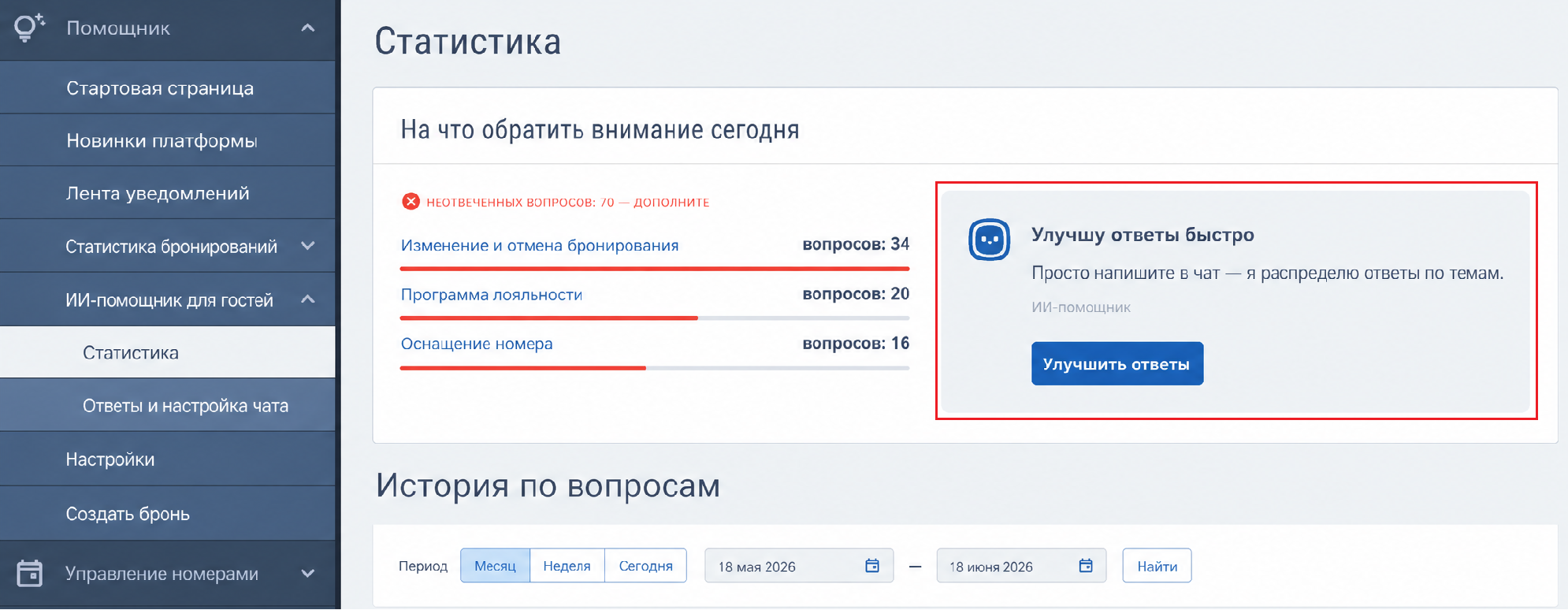Click the start date field 18 мая 2026
The height and width of the screenshot is (610, 1568).
pyautogui.click(x=798, y=566)
